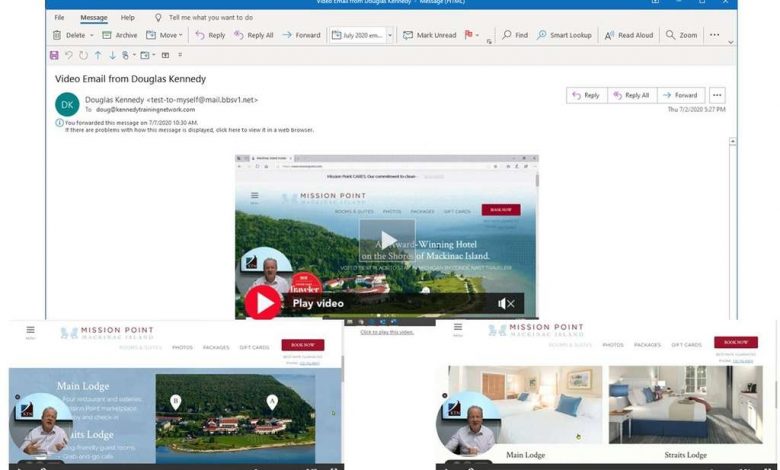Click the Undo arrow in quick access toolbar

pyautogui.click(x=69, y=55)
